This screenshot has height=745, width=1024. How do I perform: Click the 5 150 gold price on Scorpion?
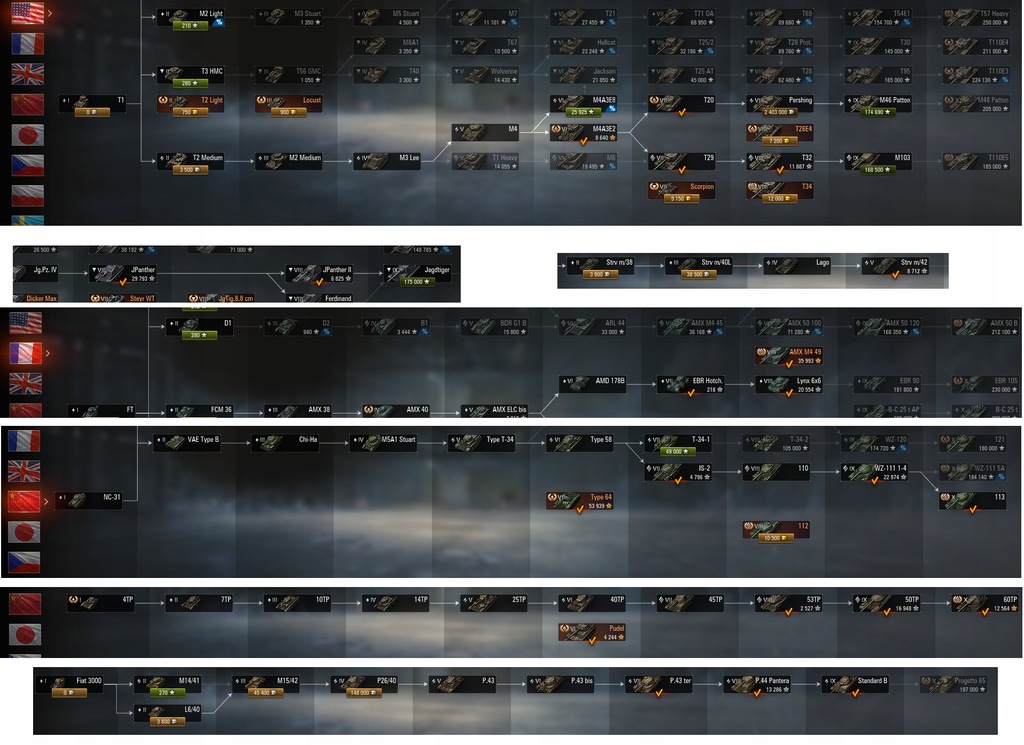click(681, 198)
